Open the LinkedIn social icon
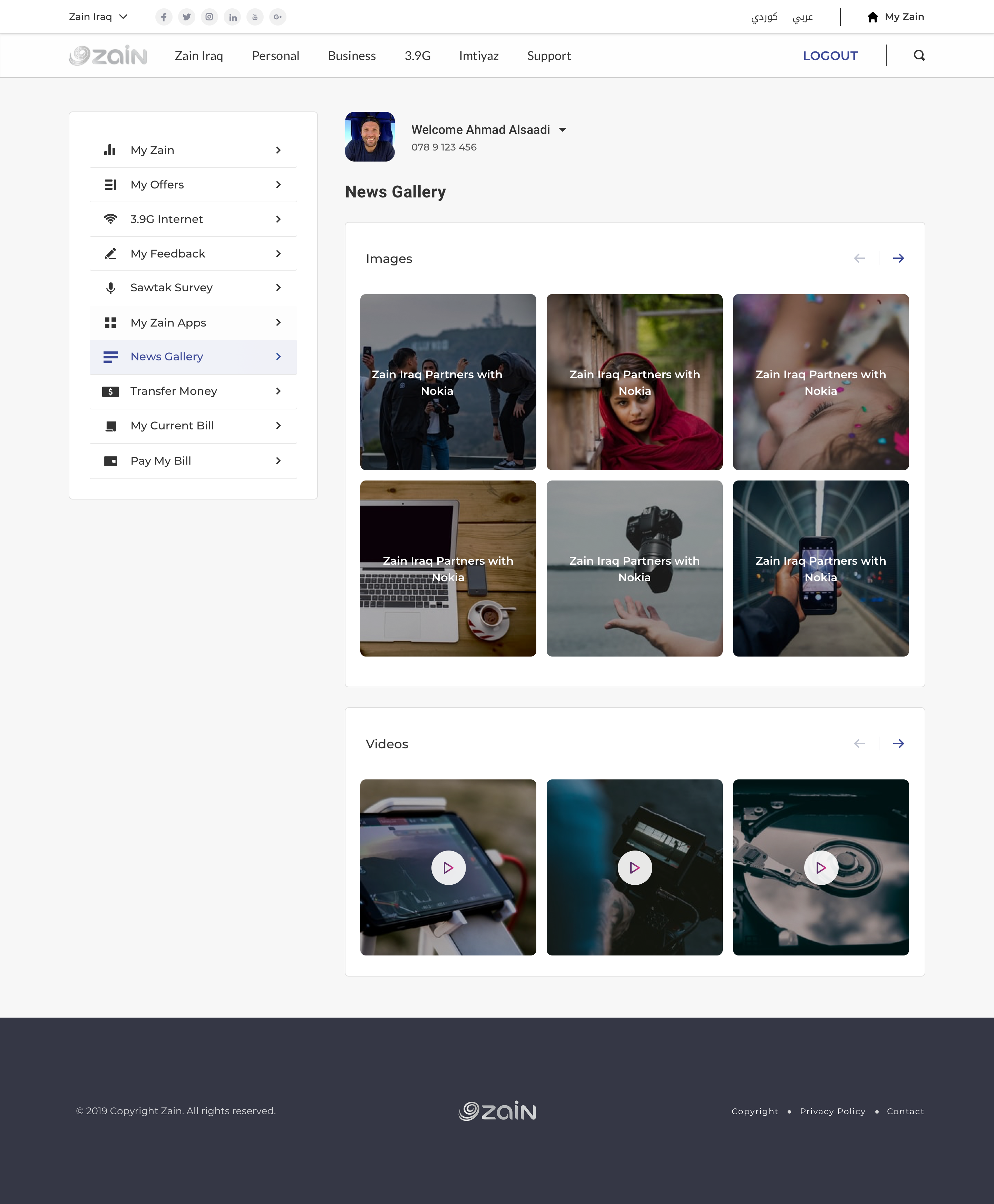This screenshot has width=994, height=1204. click(233, 17)
